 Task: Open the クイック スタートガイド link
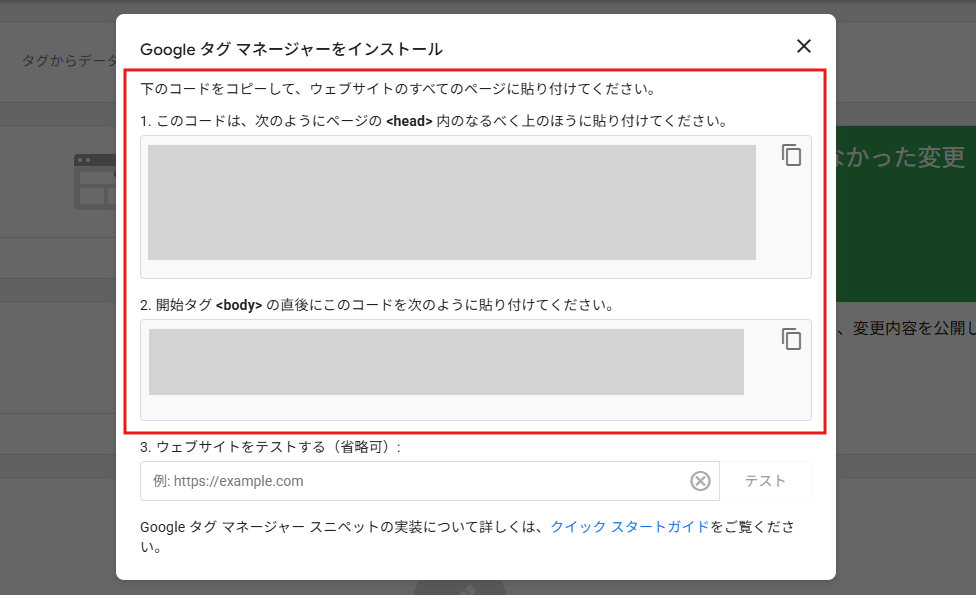click(x=630, y=527)
